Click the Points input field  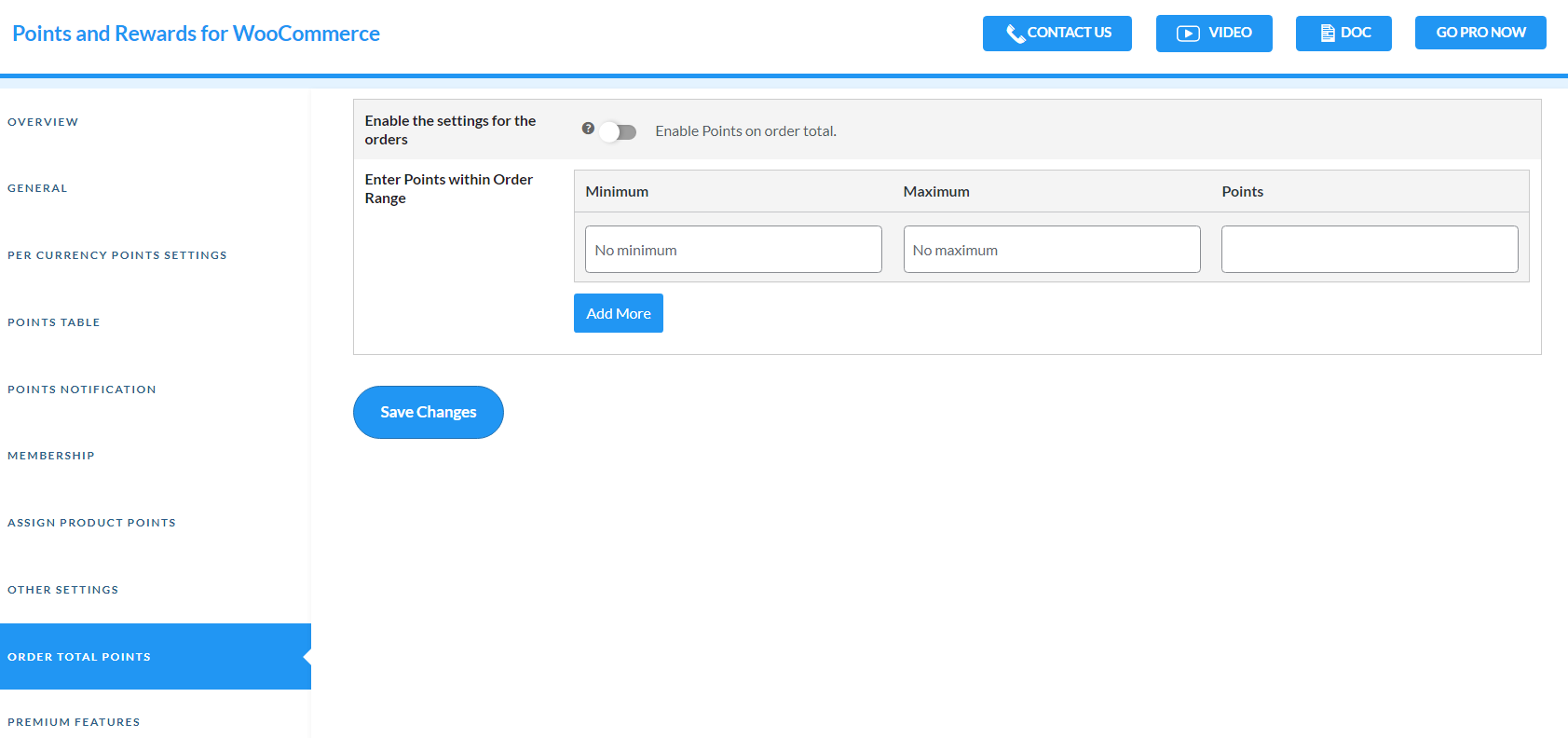pyautogui.click(x=1370, y=250)
